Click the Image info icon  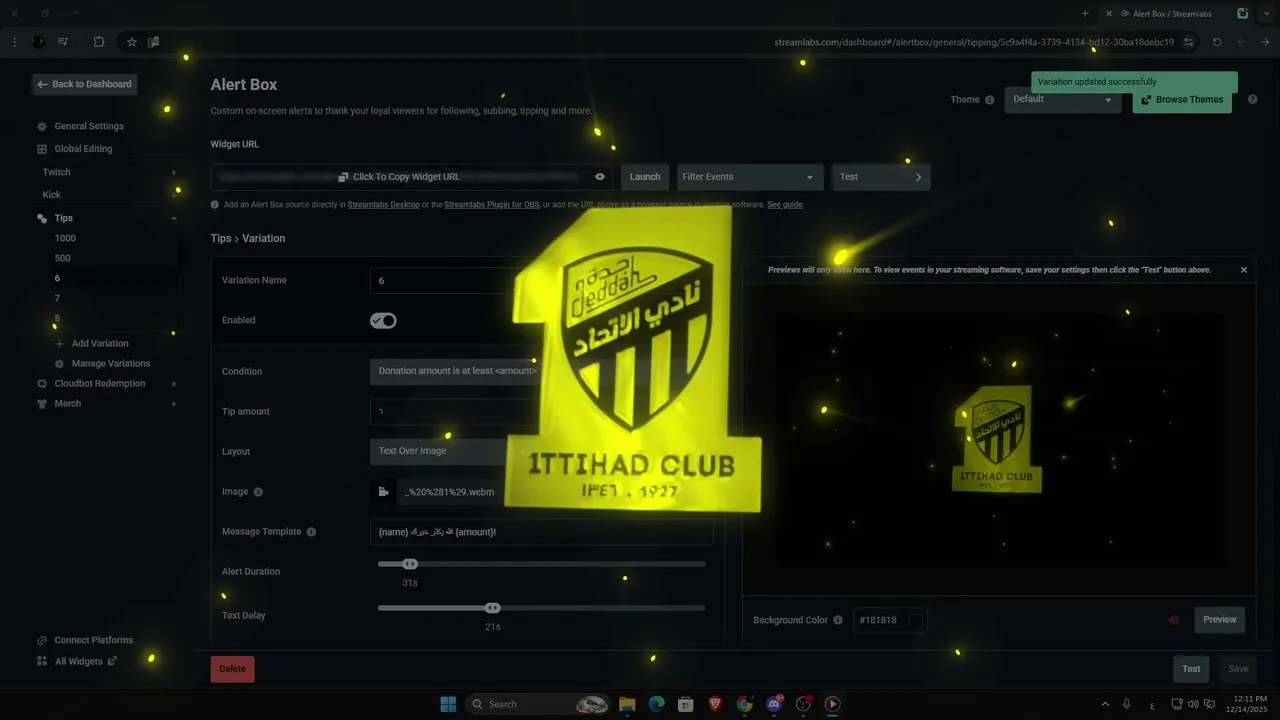pos(258,492)
